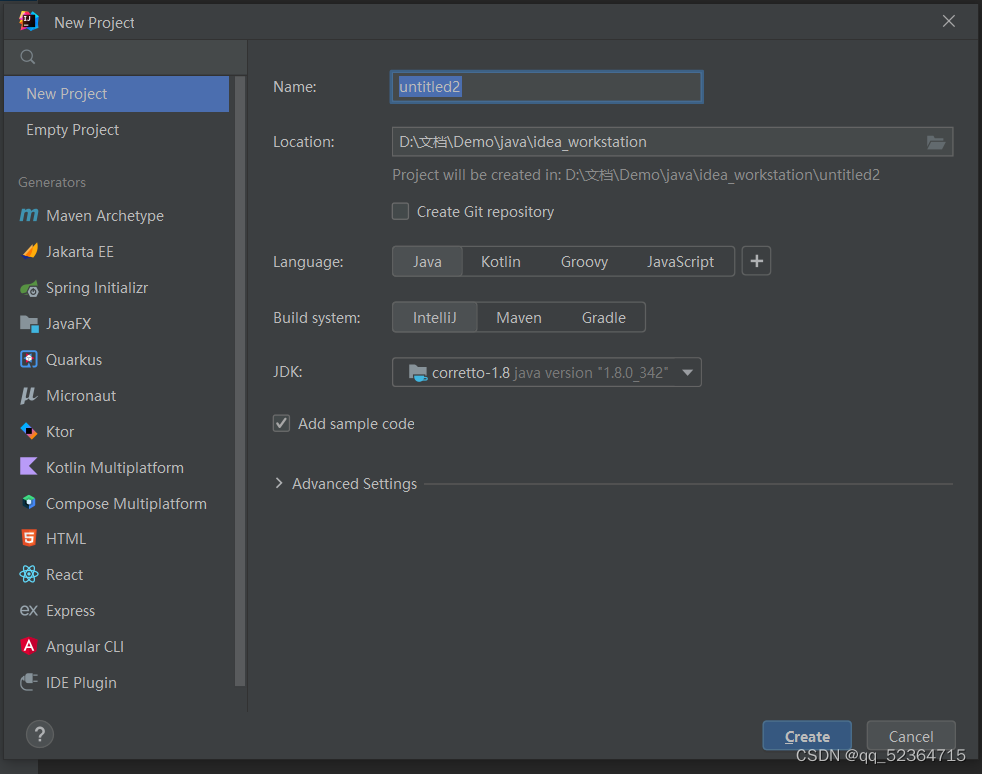The height and width of the screenshot is (774, 982).
Task: Uncheck Add sample code checkbox
Action: click(x=281, y=424)
